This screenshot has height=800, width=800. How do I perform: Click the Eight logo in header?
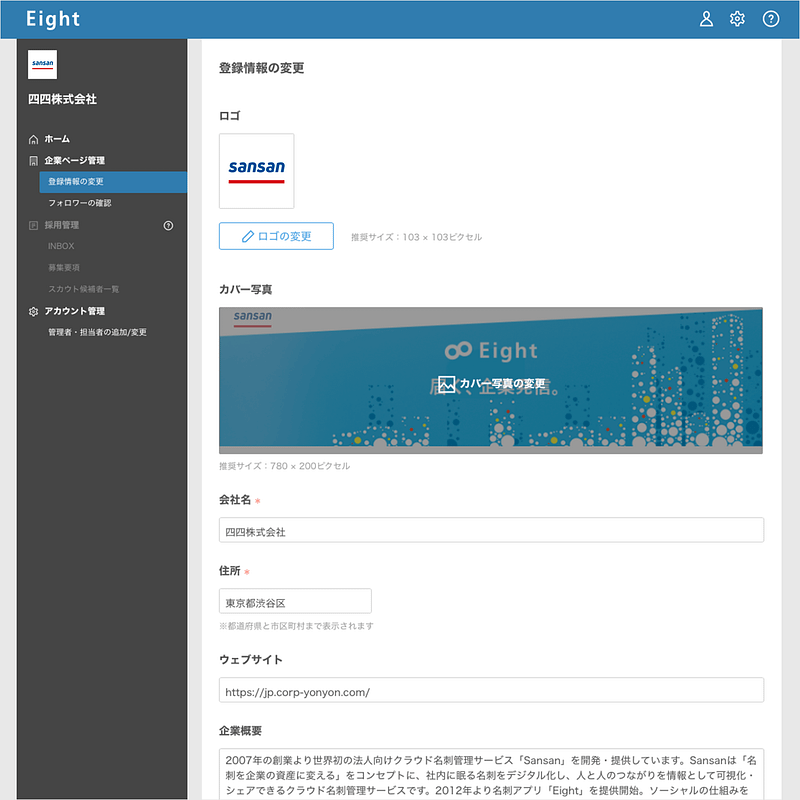point(53,19)
